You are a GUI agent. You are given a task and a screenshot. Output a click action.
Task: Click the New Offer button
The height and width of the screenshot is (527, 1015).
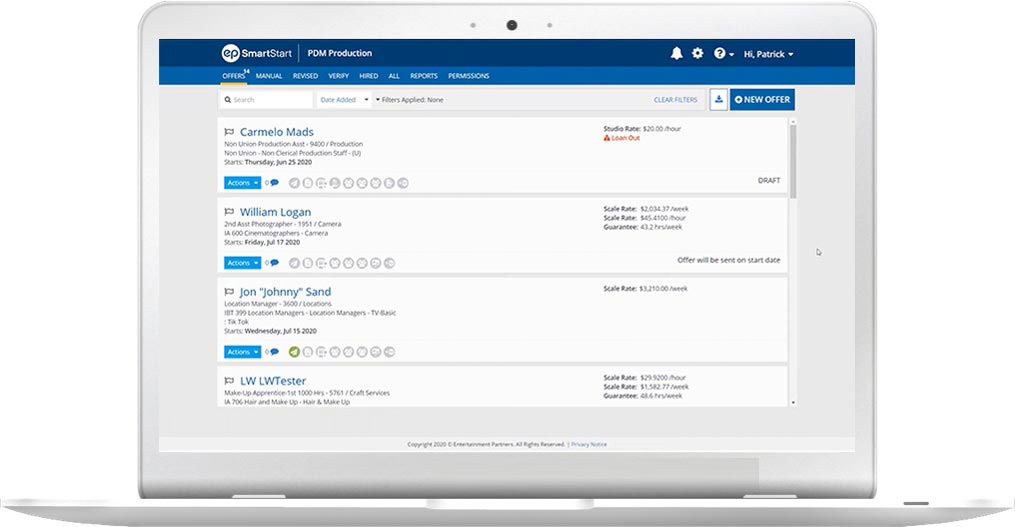coord(762,100)
